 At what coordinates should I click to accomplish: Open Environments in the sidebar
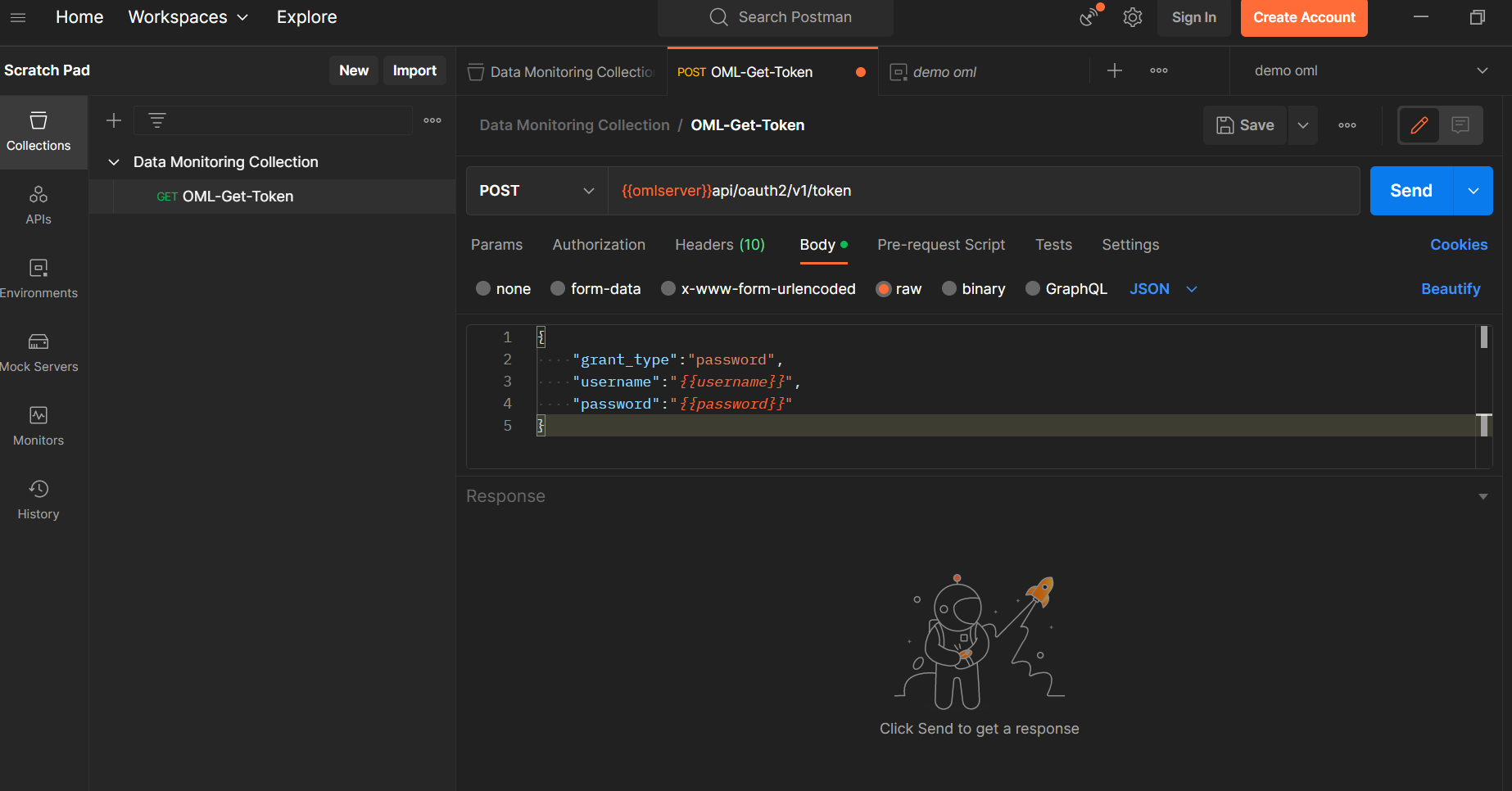click(x=38, y=279)
